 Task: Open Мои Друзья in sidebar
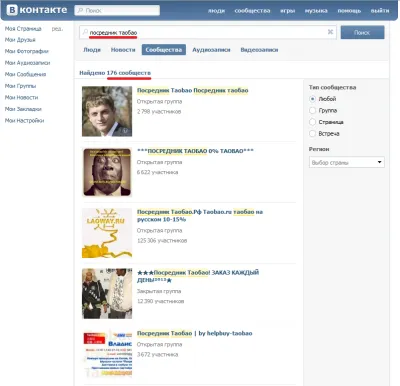pos(20,40)
